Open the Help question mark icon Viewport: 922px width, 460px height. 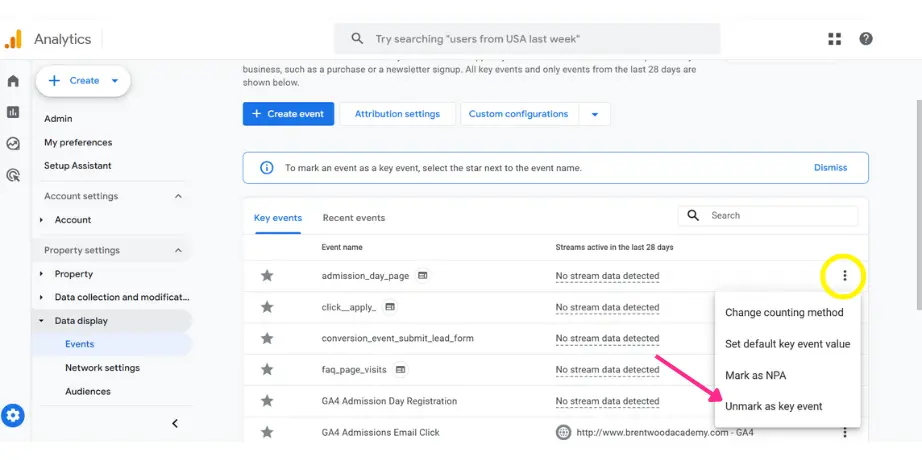click(x=866, y=39)
